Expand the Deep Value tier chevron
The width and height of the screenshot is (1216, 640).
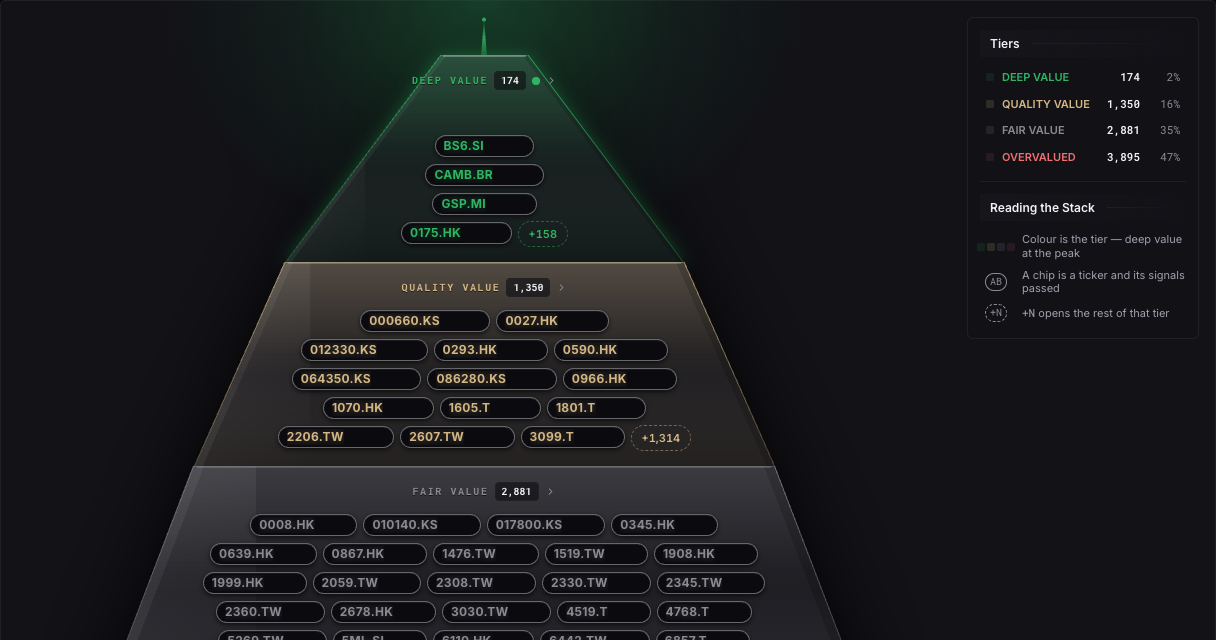[x=552, y=81]
